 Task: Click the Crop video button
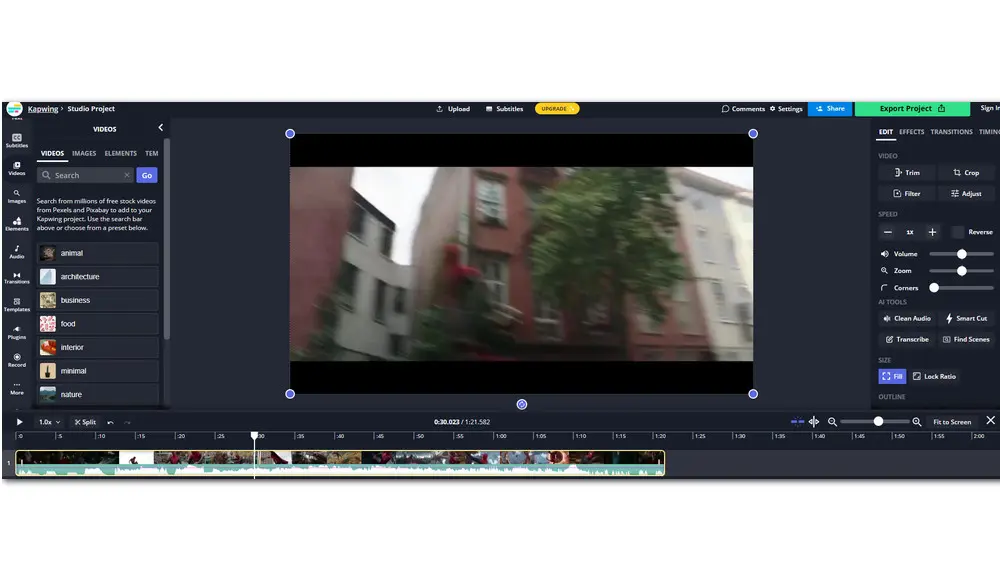(966, 172)
